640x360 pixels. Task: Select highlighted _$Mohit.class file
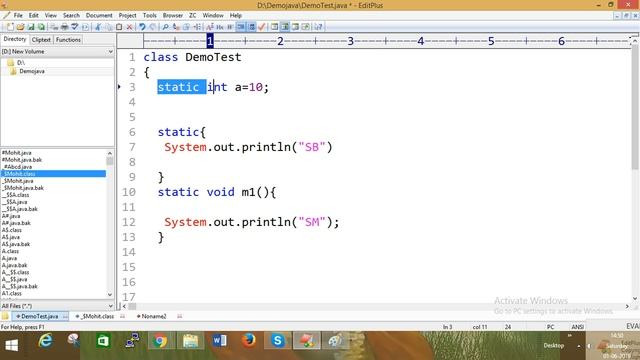click(53, 174)
